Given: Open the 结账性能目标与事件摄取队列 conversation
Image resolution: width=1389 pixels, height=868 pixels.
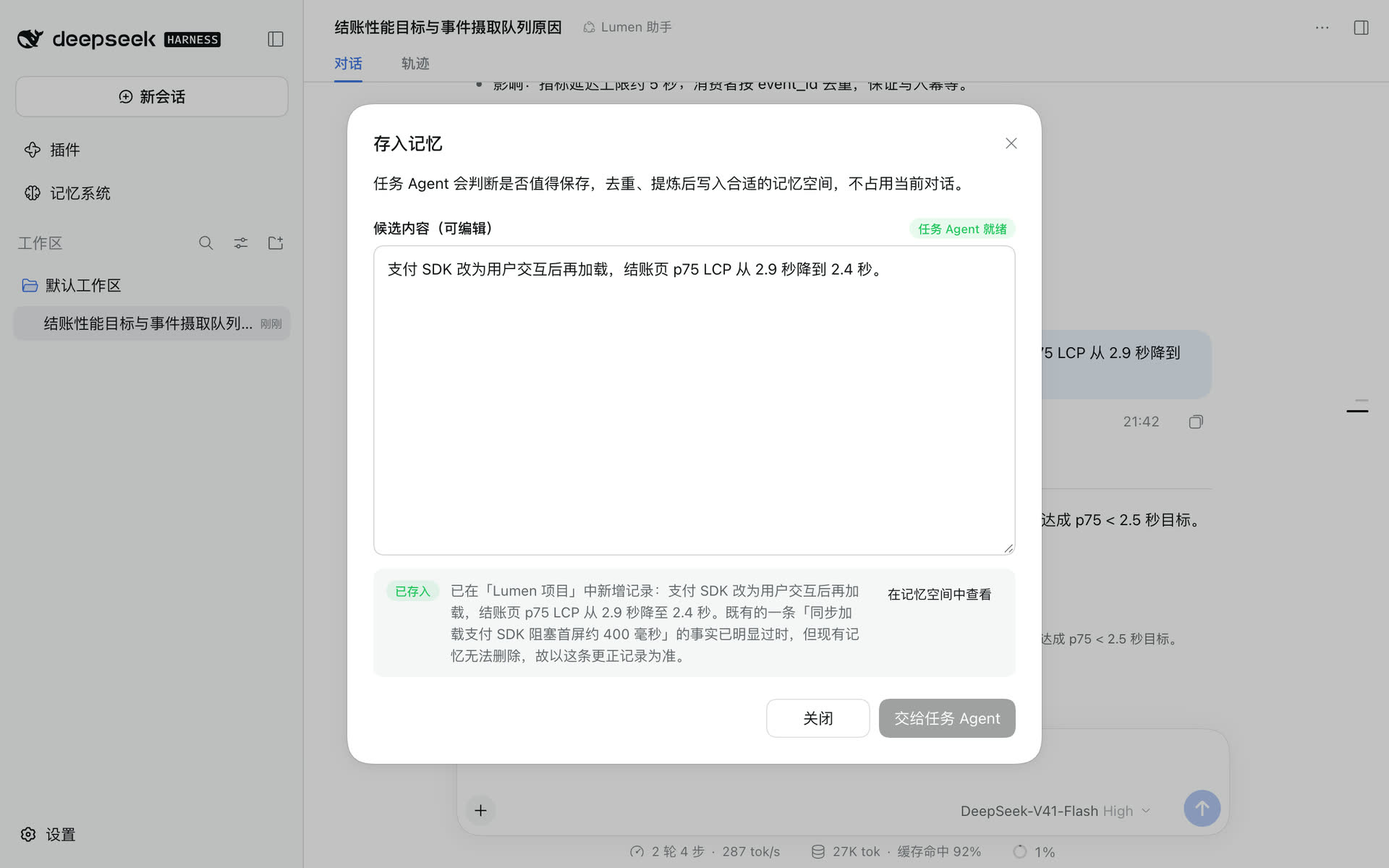Looking at the screenshot, I should click(152, 323).
